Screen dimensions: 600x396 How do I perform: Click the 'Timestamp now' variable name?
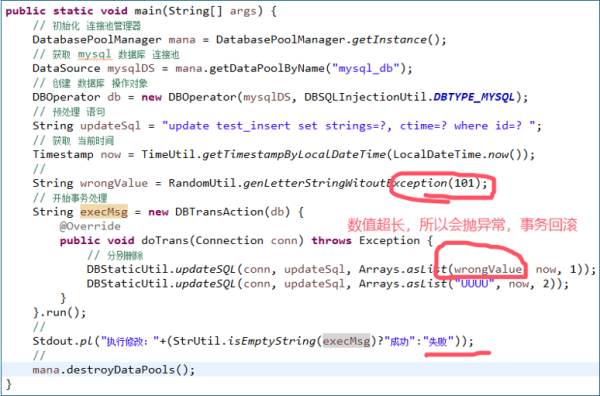coord(110,155)
